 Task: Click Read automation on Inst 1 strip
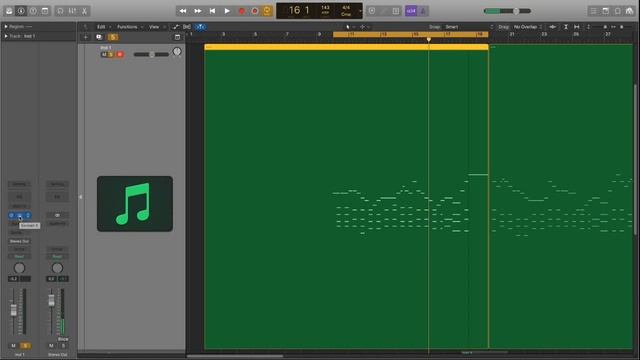click(19, 256)
